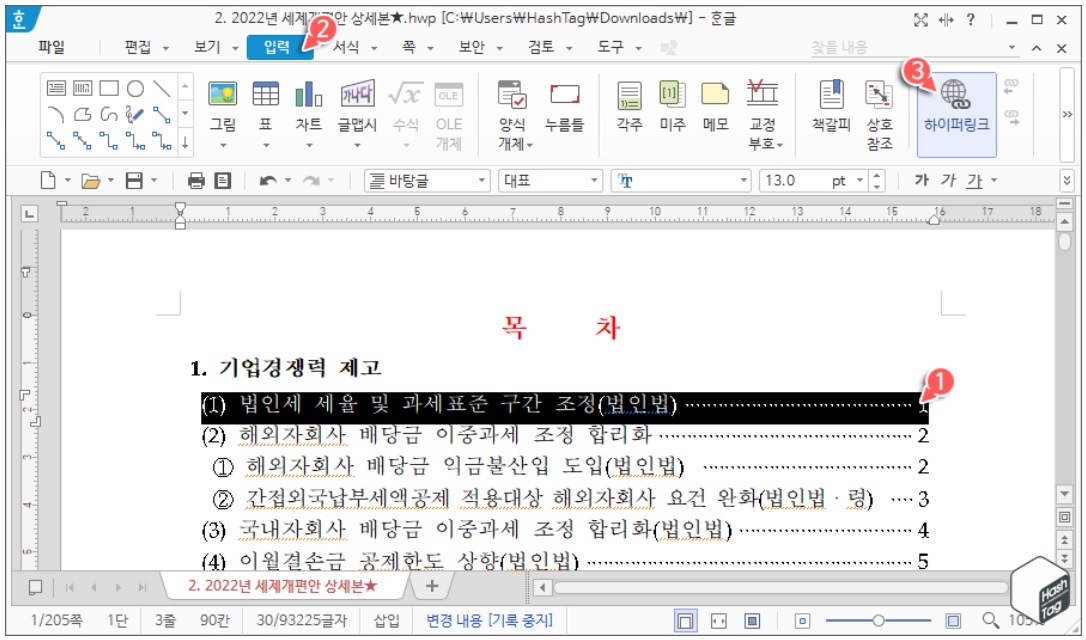Viewport: 1086px width, 640px height.
Task: Select the horizontal text box tool
Action: [56, 88]
